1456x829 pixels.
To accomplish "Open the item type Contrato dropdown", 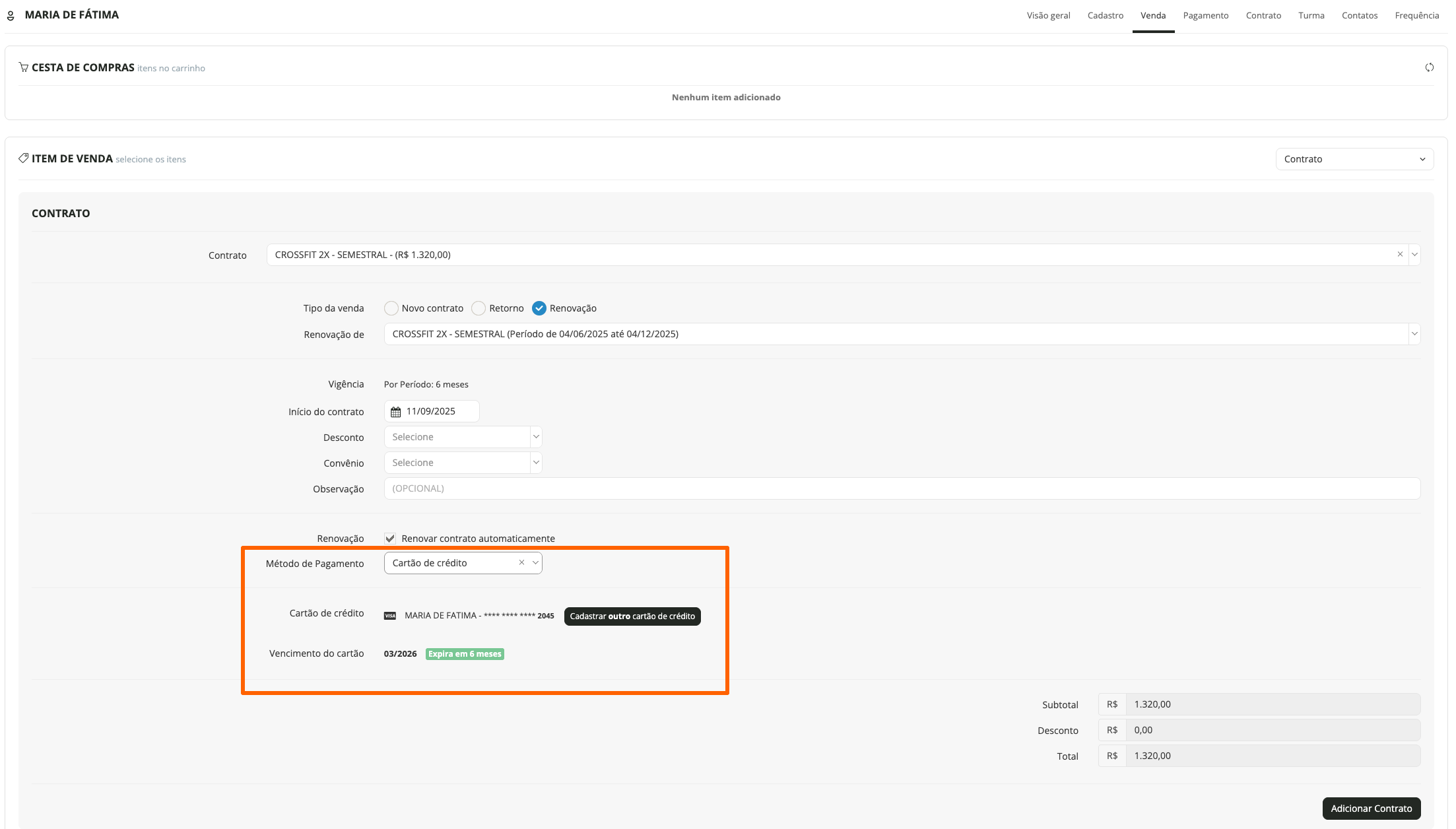I will coord(1354,159).
